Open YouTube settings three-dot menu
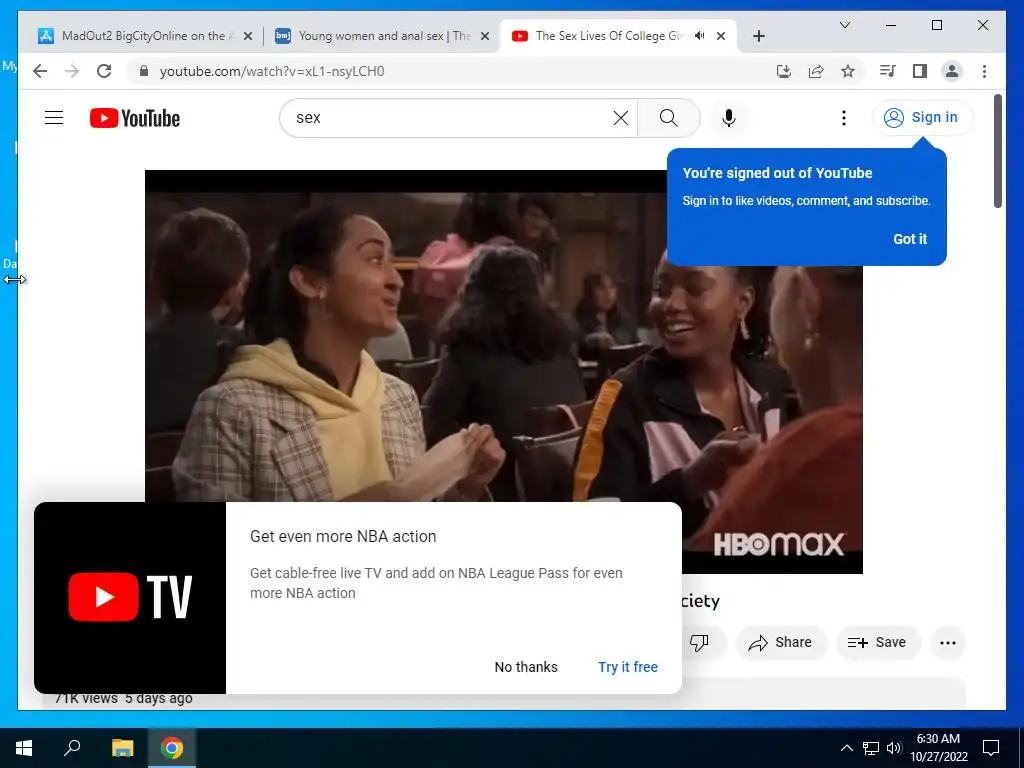This screenshot has height=768, width=1024. 844,118
